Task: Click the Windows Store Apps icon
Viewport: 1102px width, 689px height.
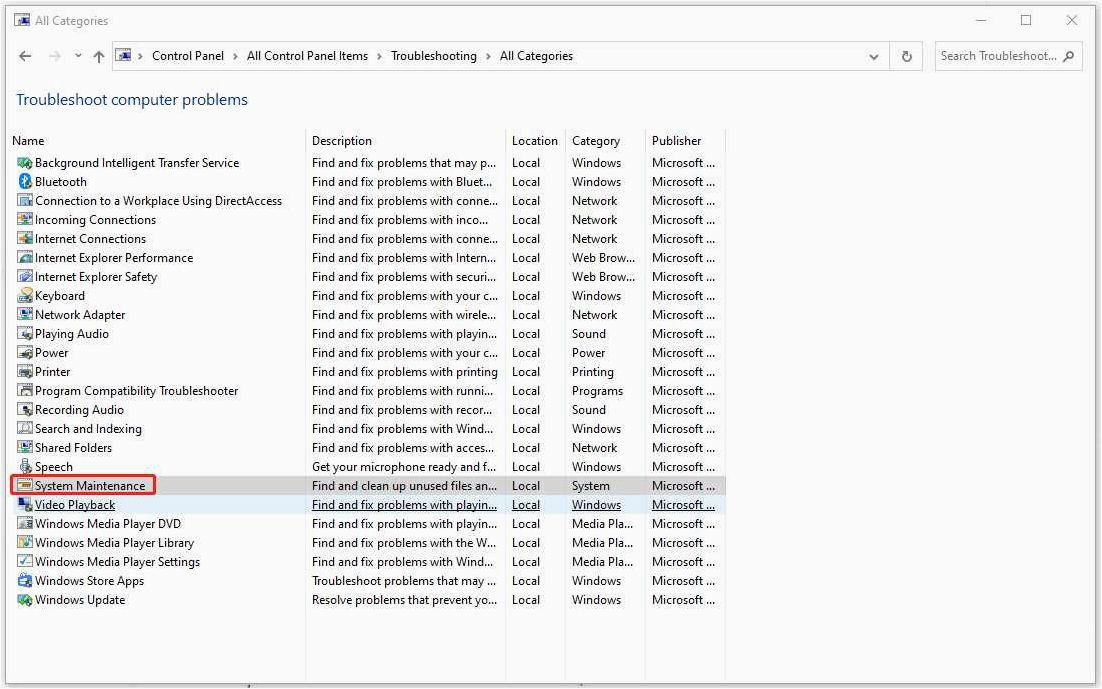Action: (x=25, y=580)
